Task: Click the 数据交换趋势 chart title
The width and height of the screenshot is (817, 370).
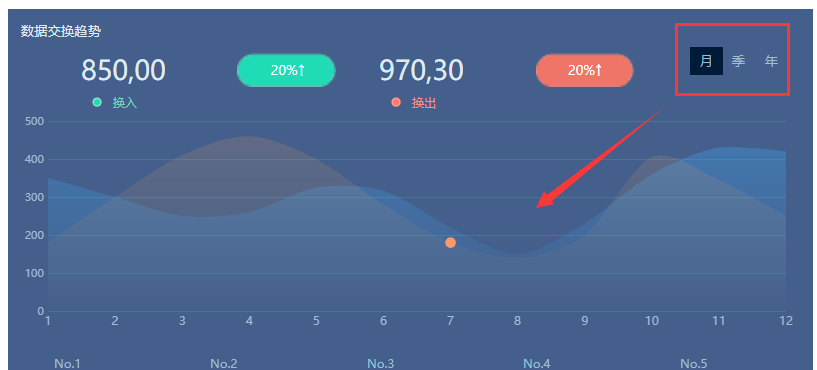Action: (x=60, y=31)
